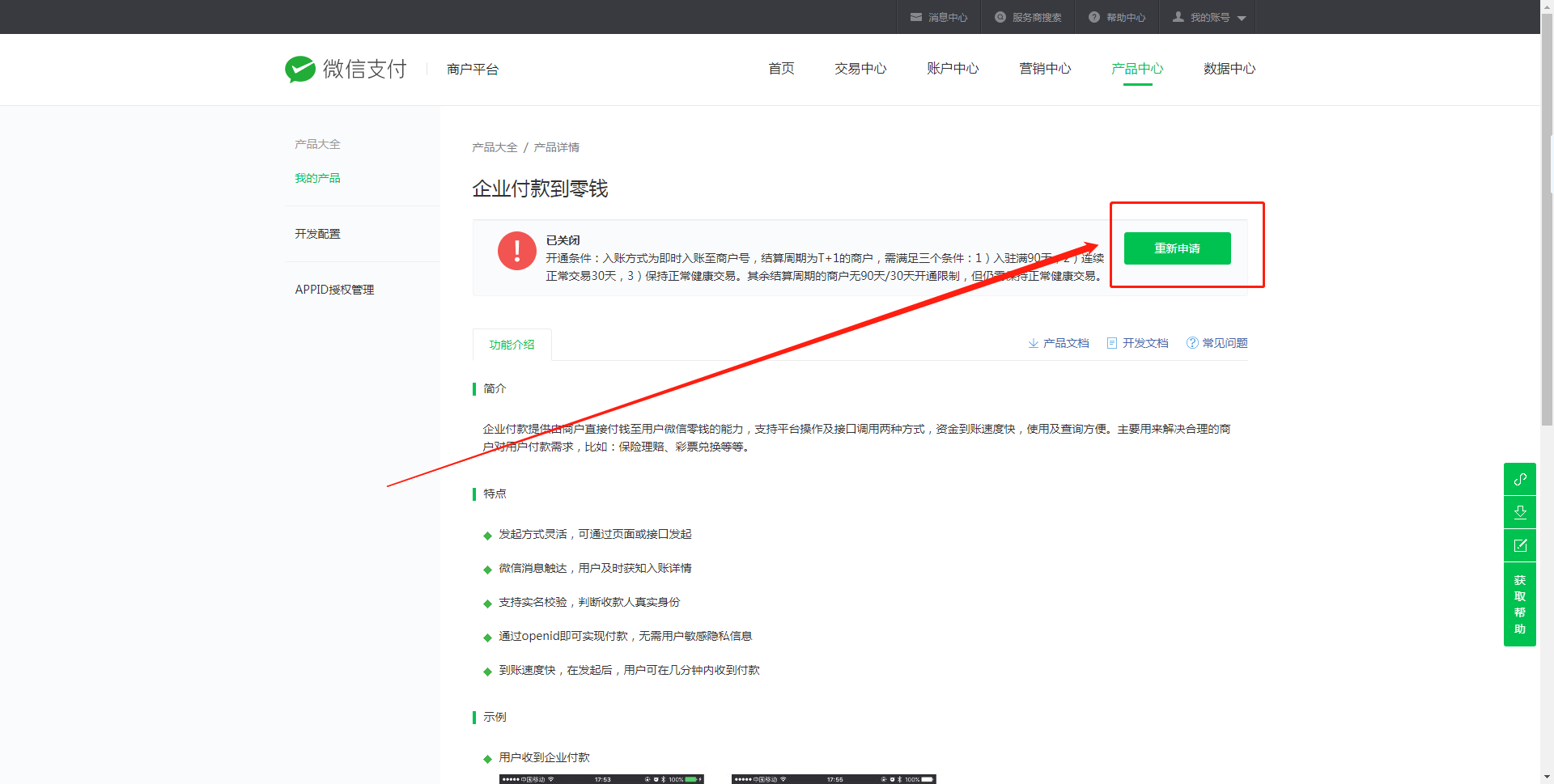
Task: Click the 企业付款到零钱 page title
Action: 540,189
